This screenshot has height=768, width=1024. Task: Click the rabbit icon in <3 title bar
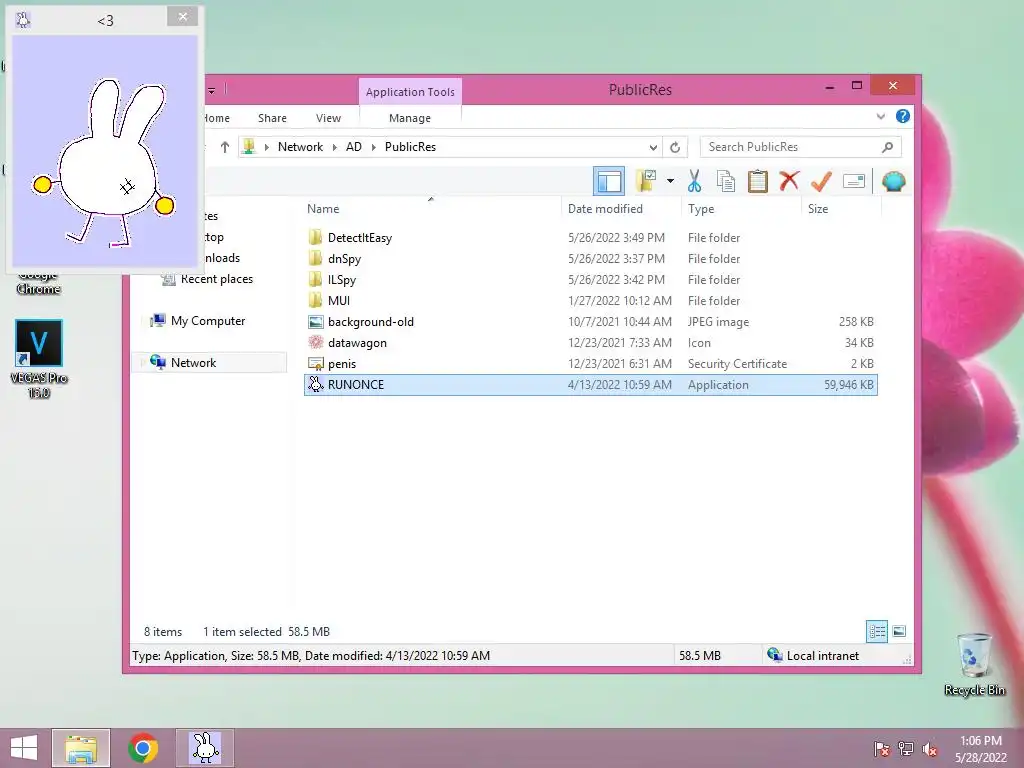tap(23, 20)
